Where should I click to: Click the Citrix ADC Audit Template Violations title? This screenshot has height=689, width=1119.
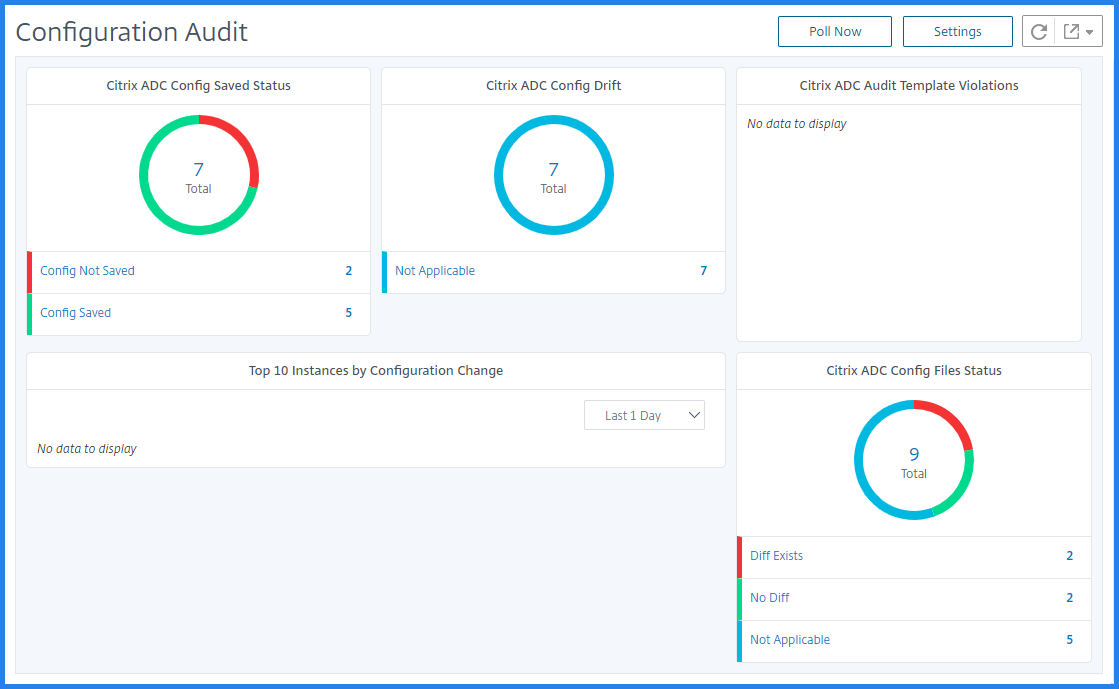(908, 86)
